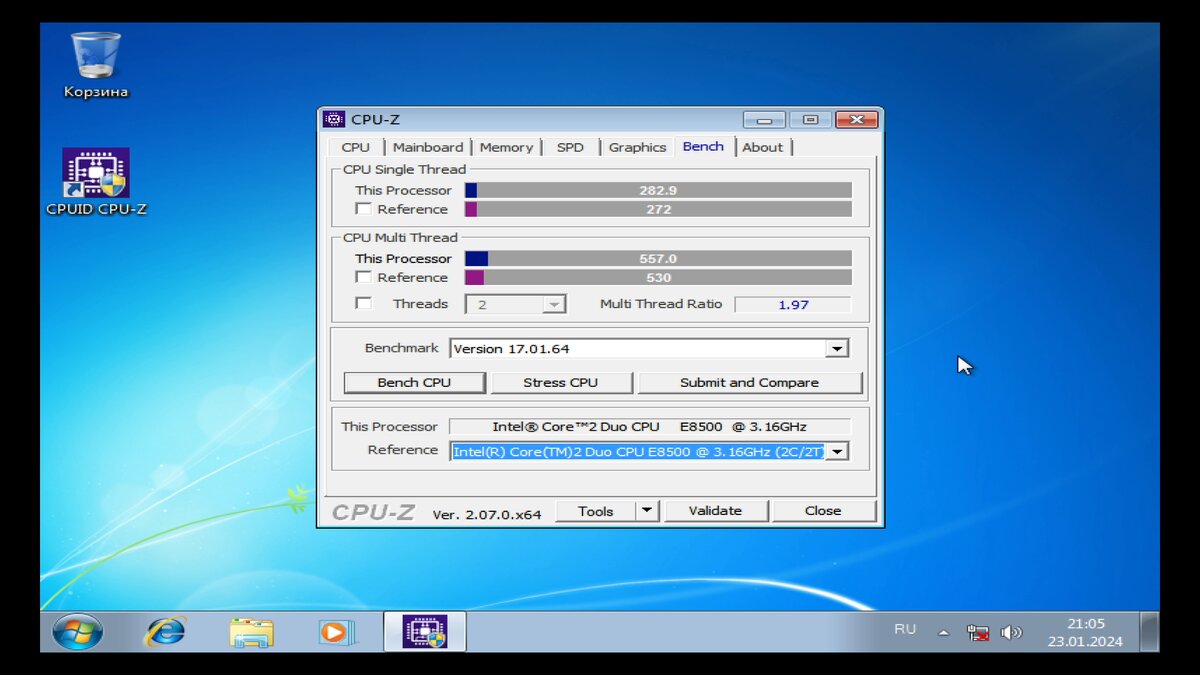
Task: Start Stress CPU test
Action: click(560, 383)
